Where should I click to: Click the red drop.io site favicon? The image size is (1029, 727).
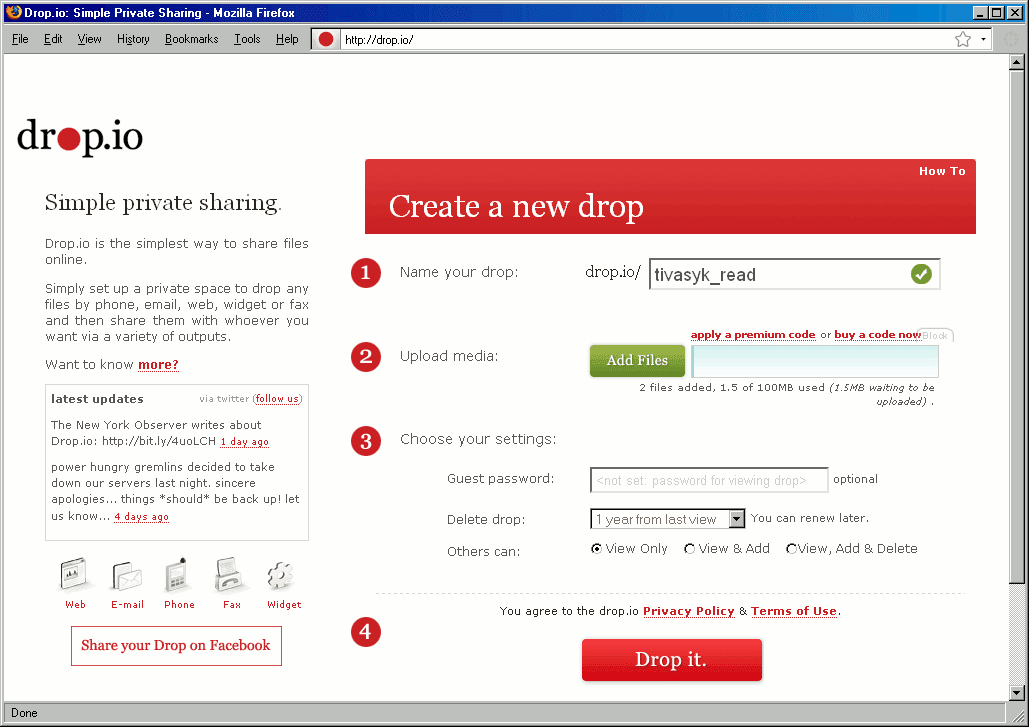(326, 39)
